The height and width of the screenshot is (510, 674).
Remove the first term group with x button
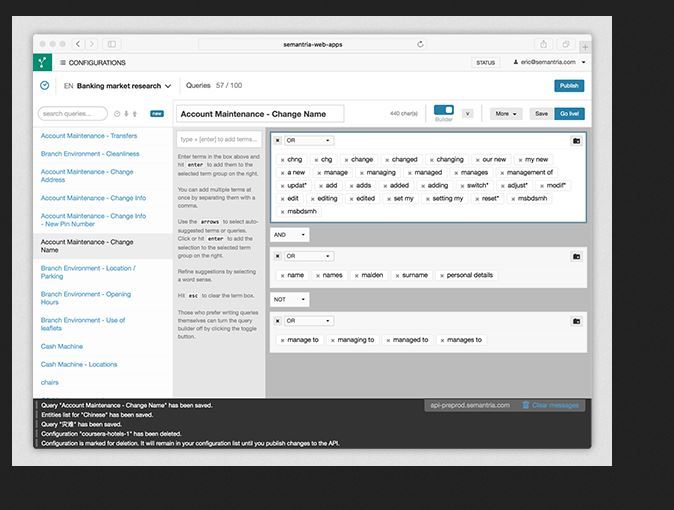point(278,141)
